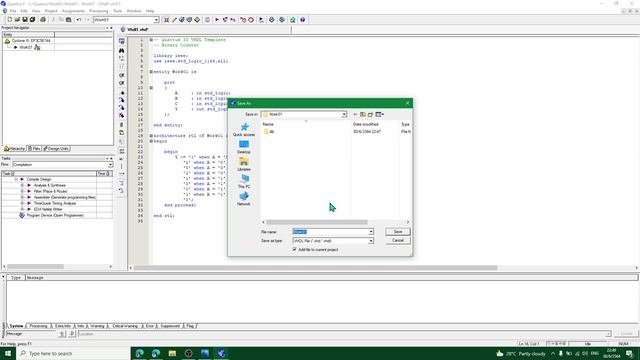The image size is (640, 360).
Task: Expand the TimeQuest Timing Analysis task
Action: [x=22, y=203]
